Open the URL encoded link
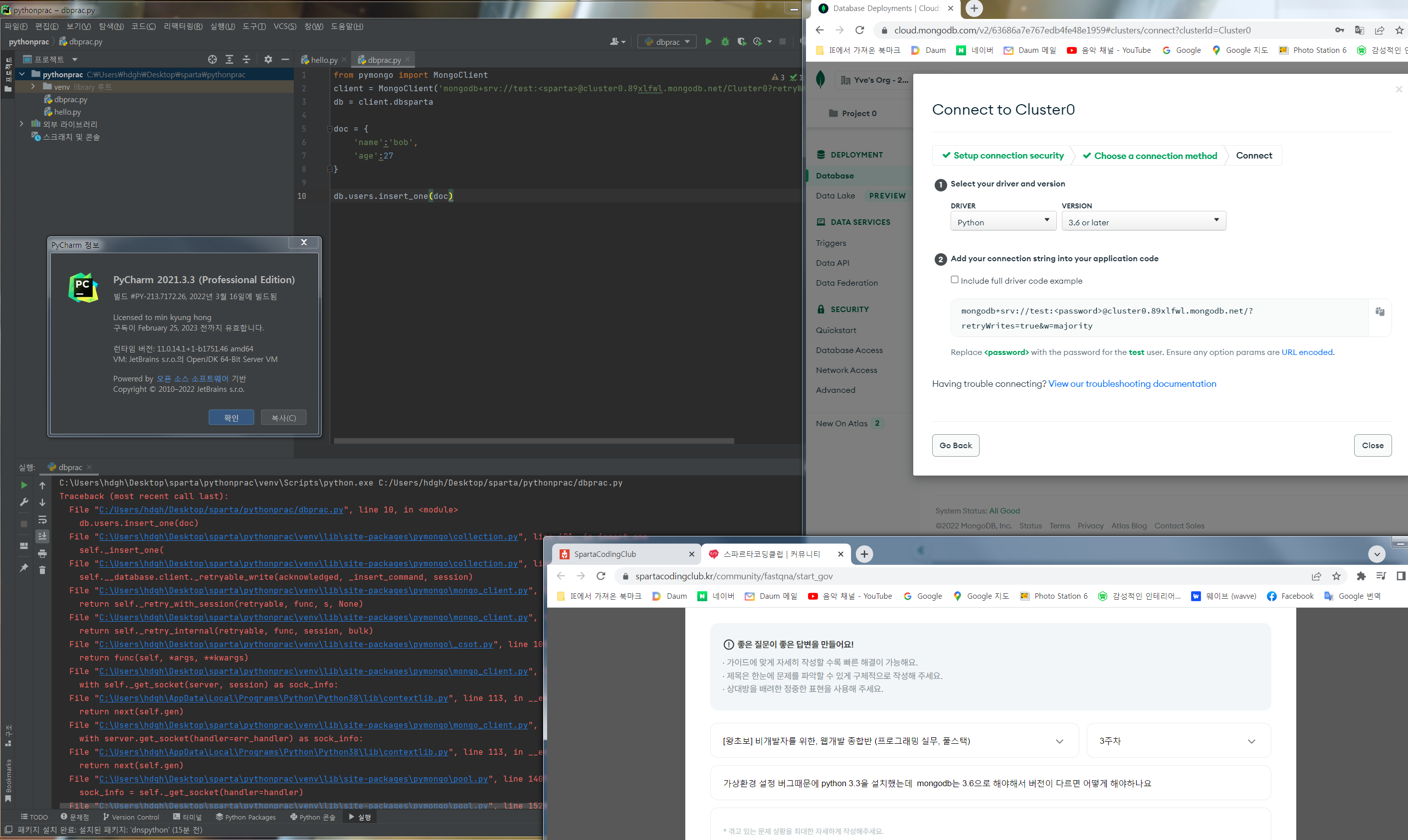Screen dimensions: 1408x840 pyautogui.click(x=1307, y=352)
